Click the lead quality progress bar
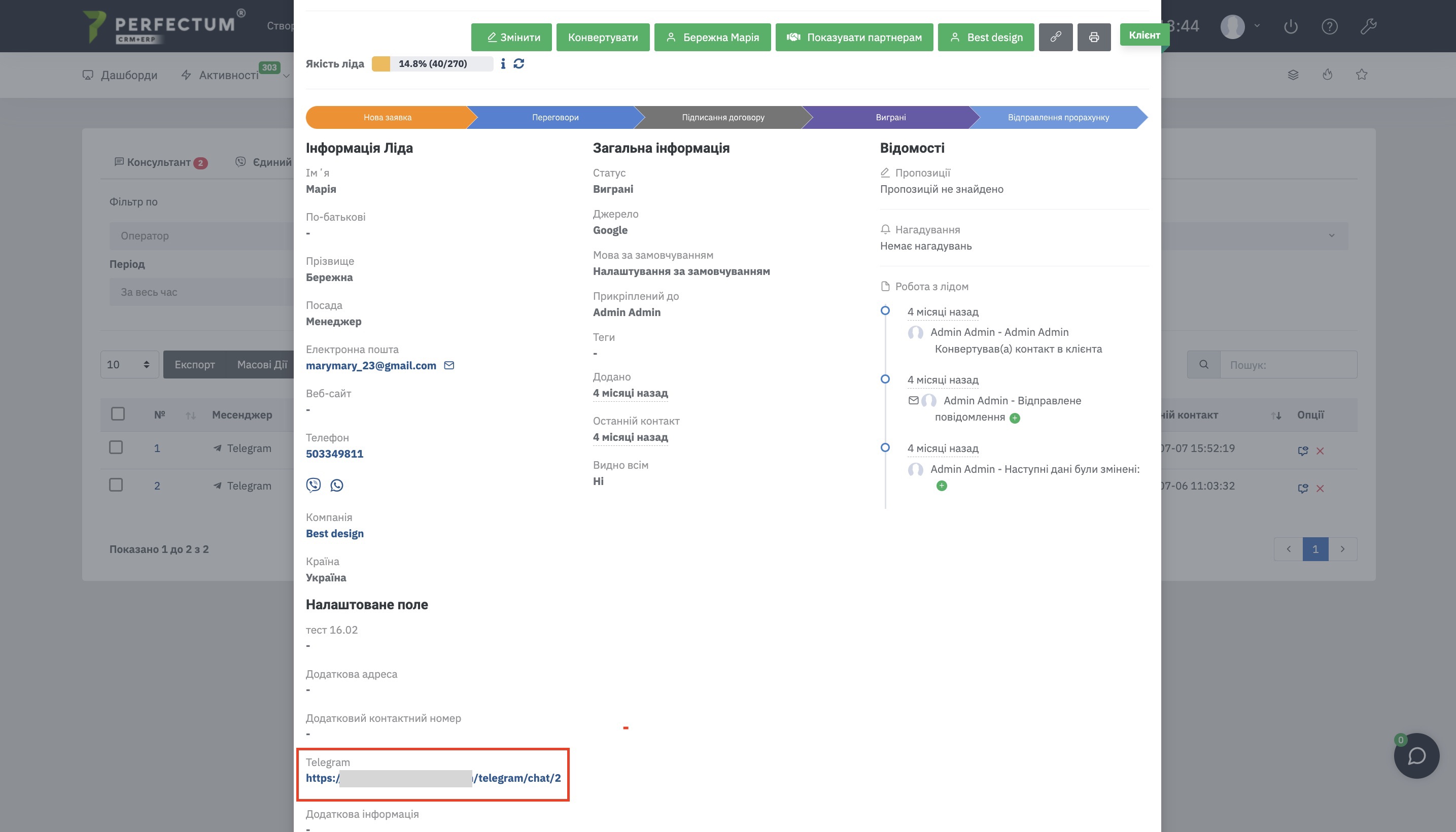The image size is (1456, 832). (x=433, y=63)
